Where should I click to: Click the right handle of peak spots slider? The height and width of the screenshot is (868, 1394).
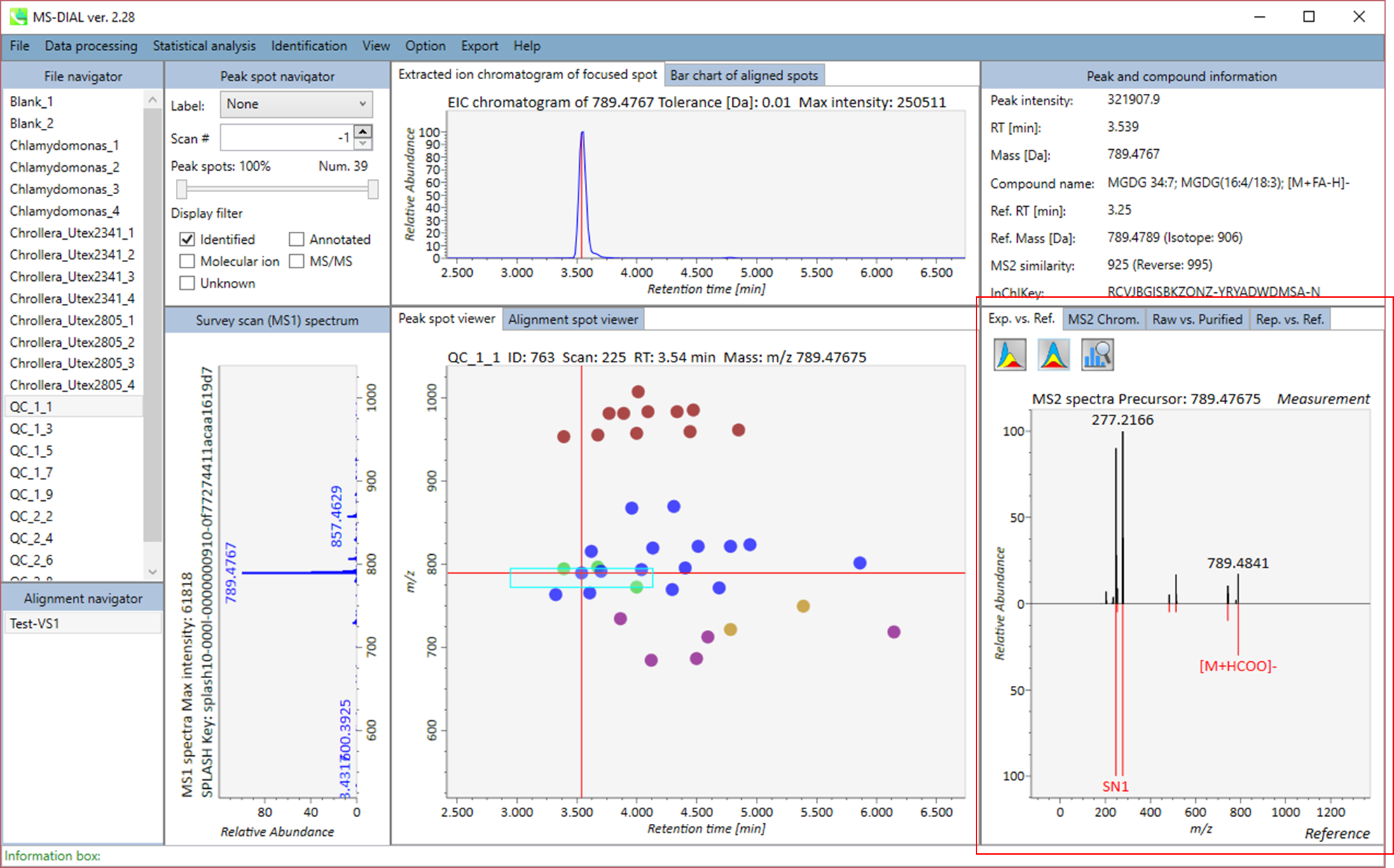[x=373, y=189]
